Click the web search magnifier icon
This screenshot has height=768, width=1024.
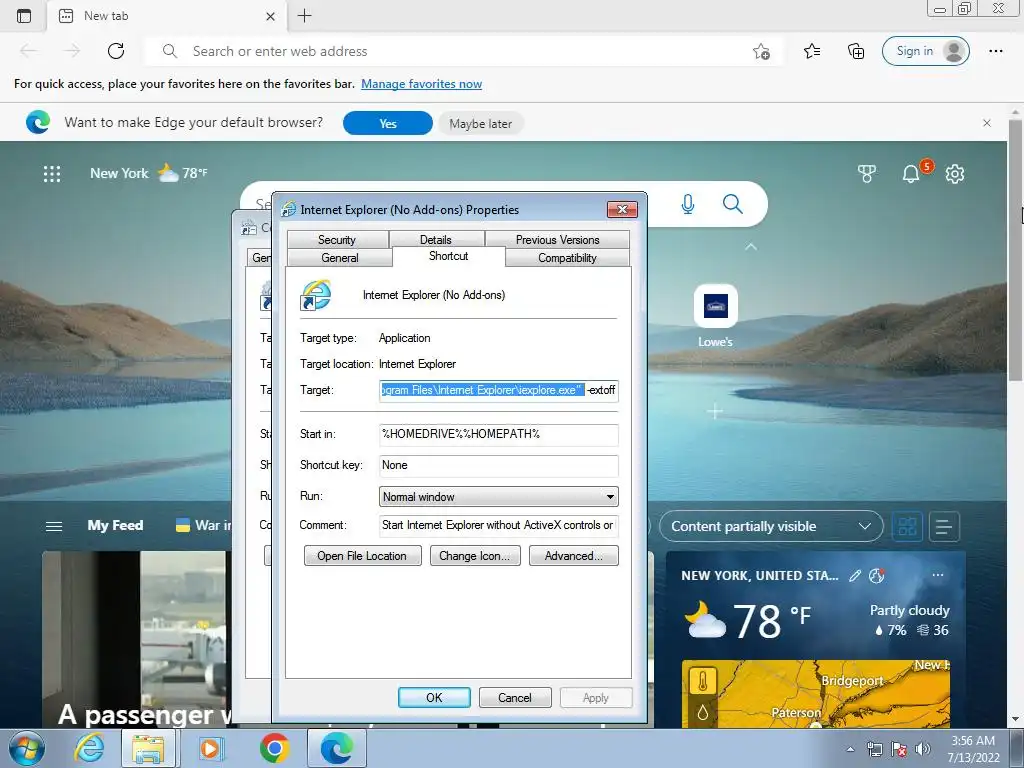tap(733, 204)
